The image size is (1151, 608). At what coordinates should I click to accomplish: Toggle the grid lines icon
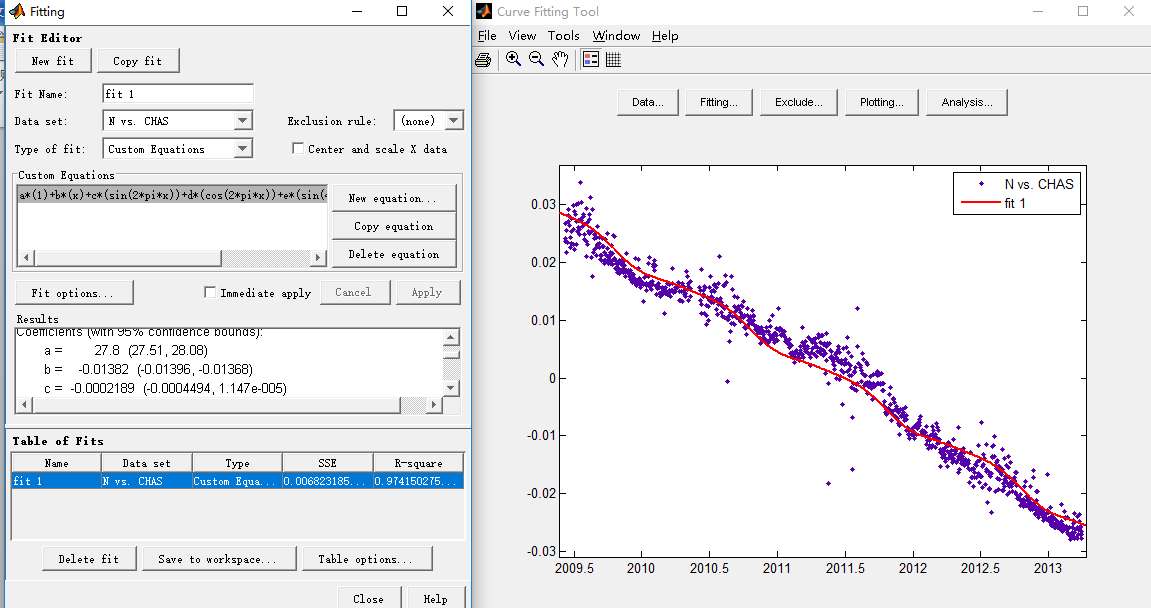click(x=613, y=60)
